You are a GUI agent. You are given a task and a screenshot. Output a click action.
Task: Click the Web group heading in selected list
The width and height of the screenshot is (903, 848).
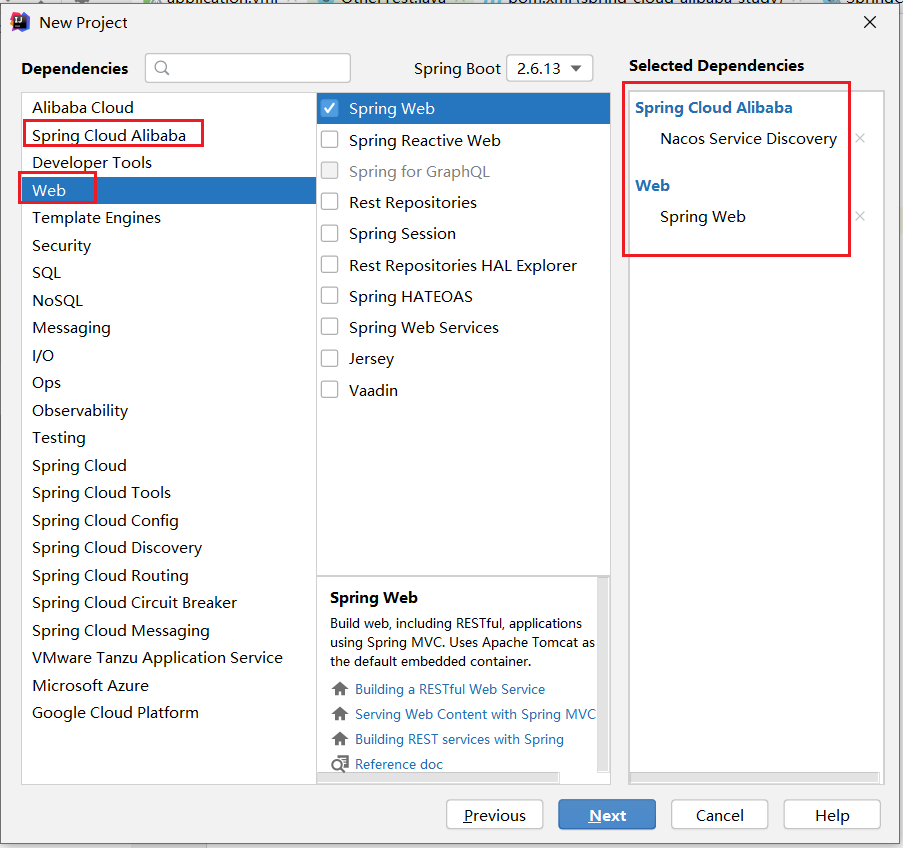pos(652,186)
